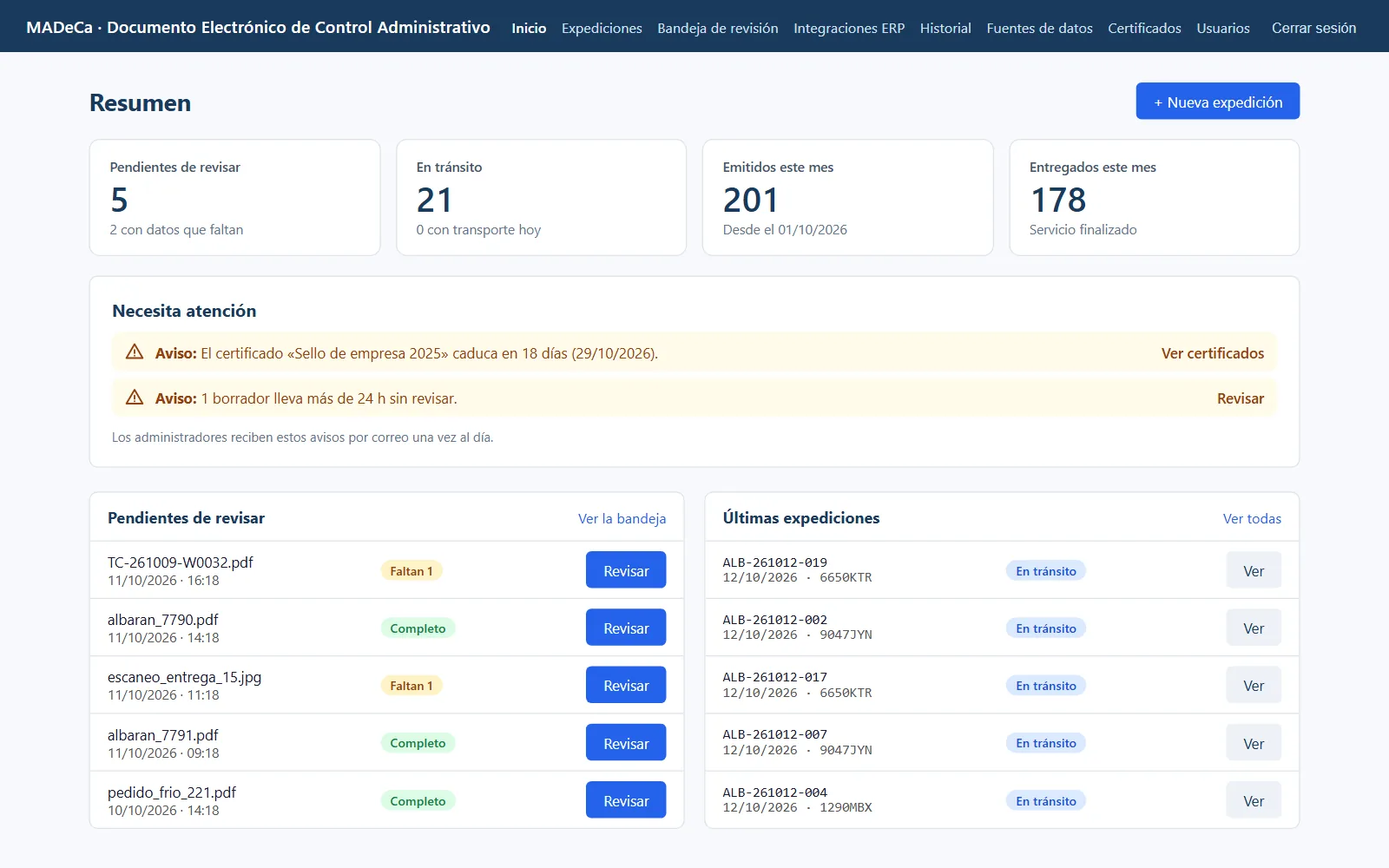Open the Usuarios page
The width and height of the screenshot is (1389, 868).
[1223, 28]
